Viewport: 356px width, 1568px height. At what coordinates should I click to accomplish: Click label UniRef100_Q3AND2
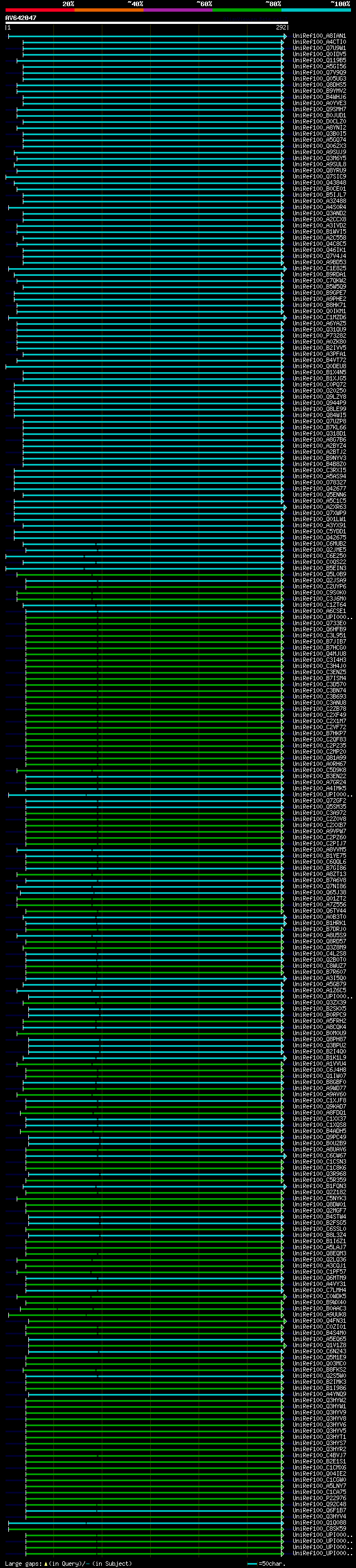pyautogui.click(x=319, y=213)
